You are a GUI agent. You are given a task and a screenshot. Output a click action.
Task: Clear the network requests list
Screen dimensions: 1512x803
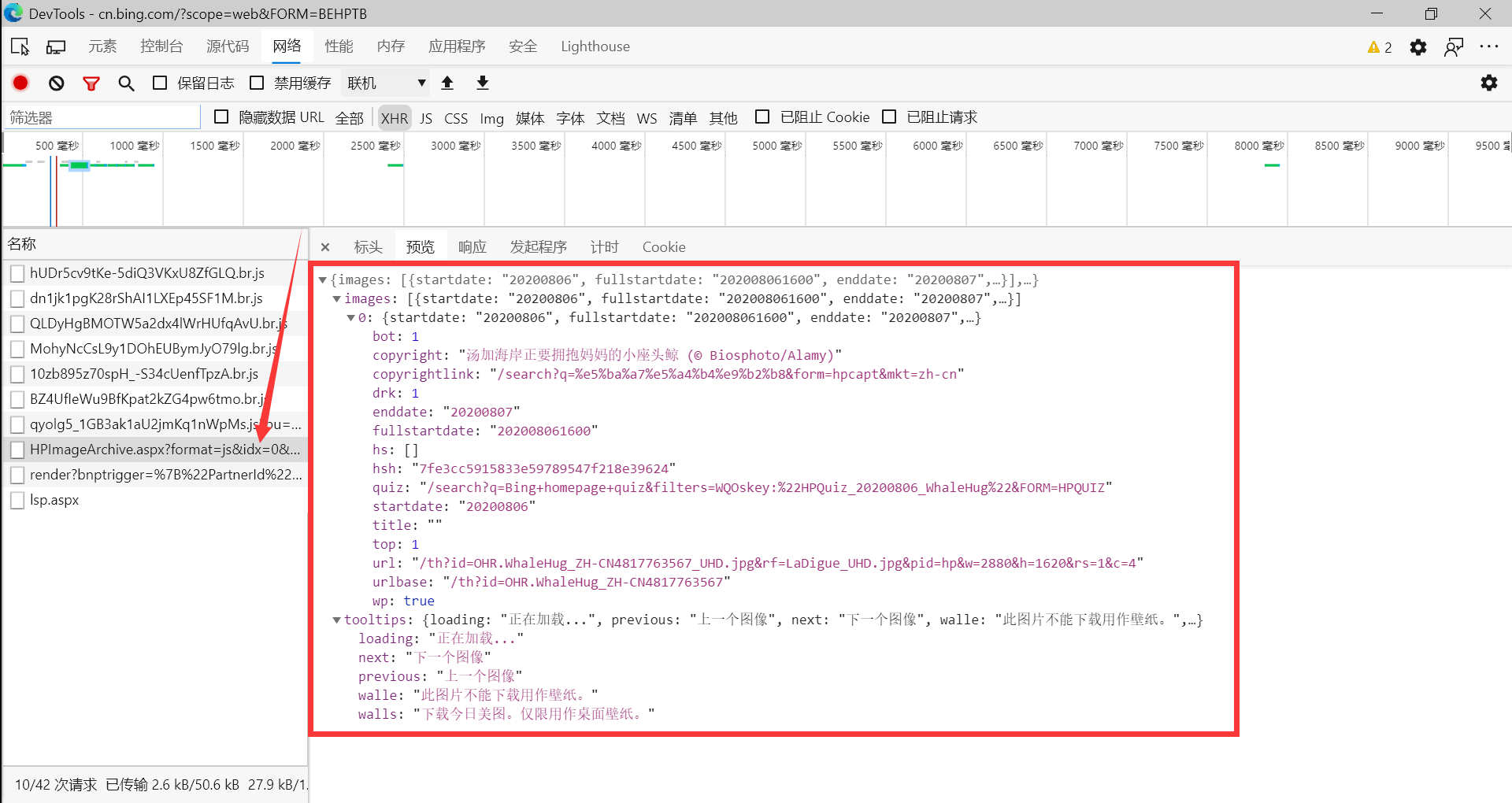click(55, 83)
